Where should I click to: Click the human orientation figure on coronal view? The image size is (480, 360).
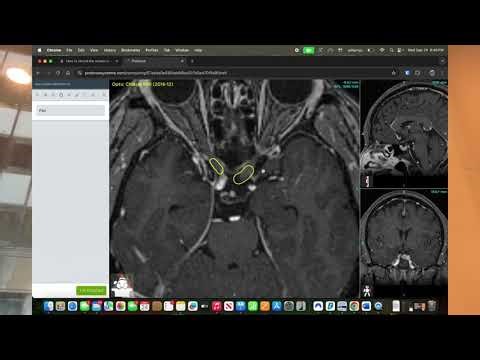[367, 291]
